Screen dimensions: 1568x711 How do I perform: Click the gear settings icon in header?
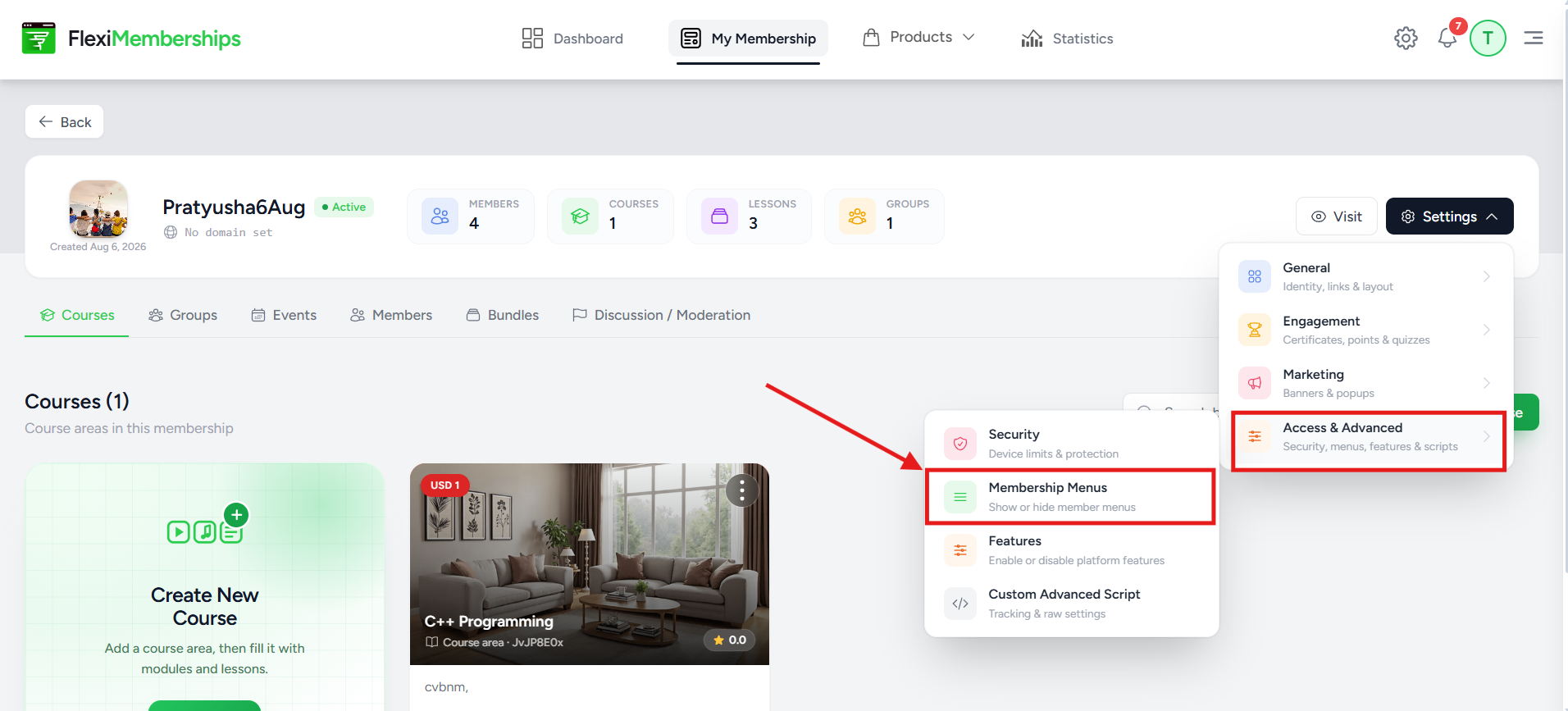click(1406, 38)
